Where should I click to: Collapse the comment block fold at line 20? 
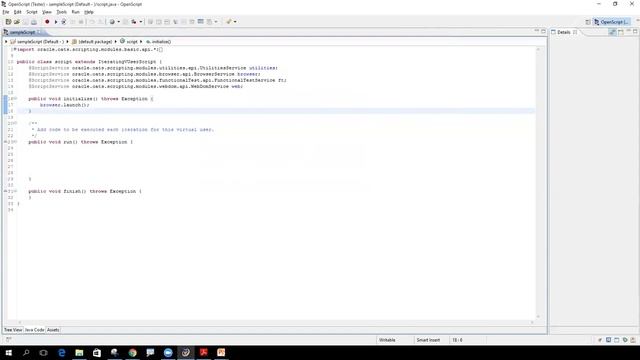coord(16,123)
